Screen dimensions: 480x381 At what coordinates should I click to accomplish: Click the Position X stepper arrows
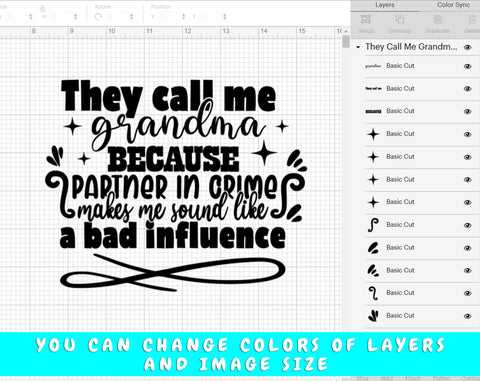(x=183, y=16)
